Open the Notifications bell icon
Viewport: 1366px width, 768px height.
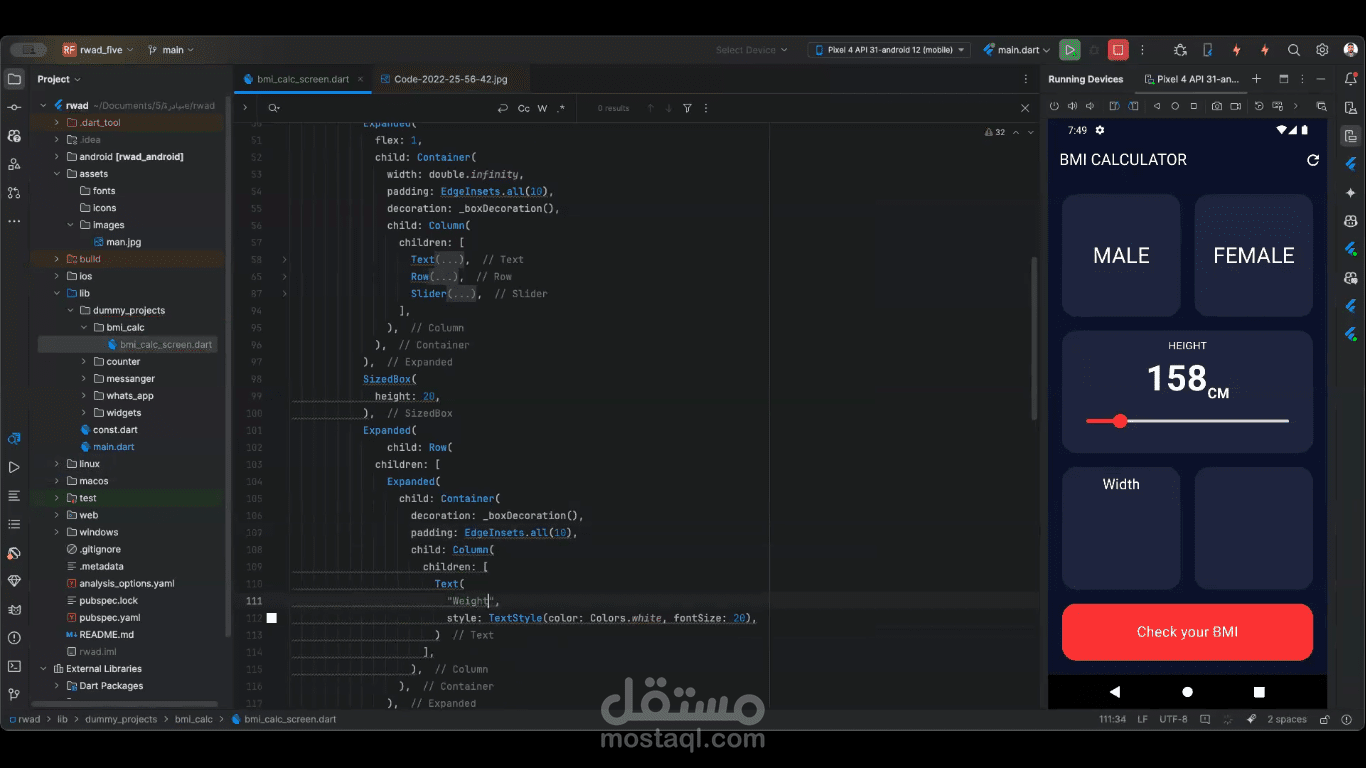coord(1351,79)
